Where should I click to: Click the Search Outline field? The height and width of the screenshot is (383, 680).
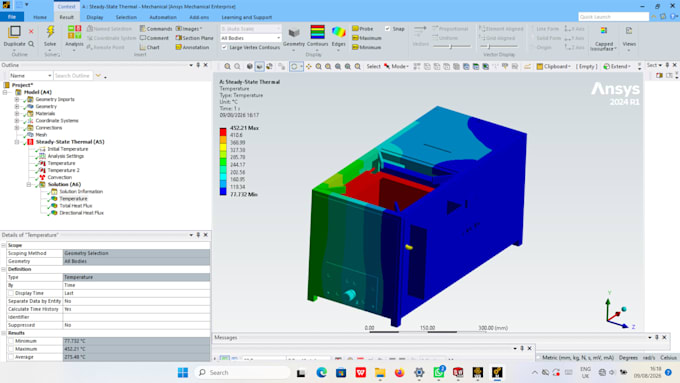(x=73, y=75)
